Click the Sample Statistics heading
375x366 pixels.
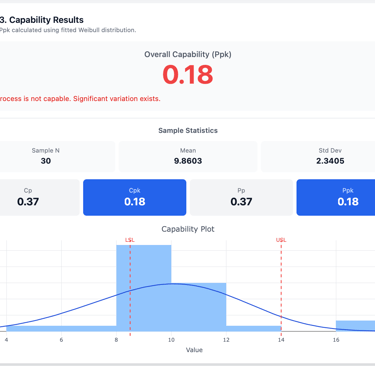188,130
